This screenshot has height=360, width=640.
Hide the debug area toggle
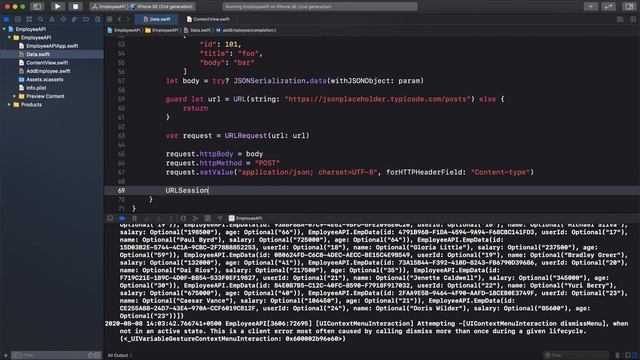(110, 218)
